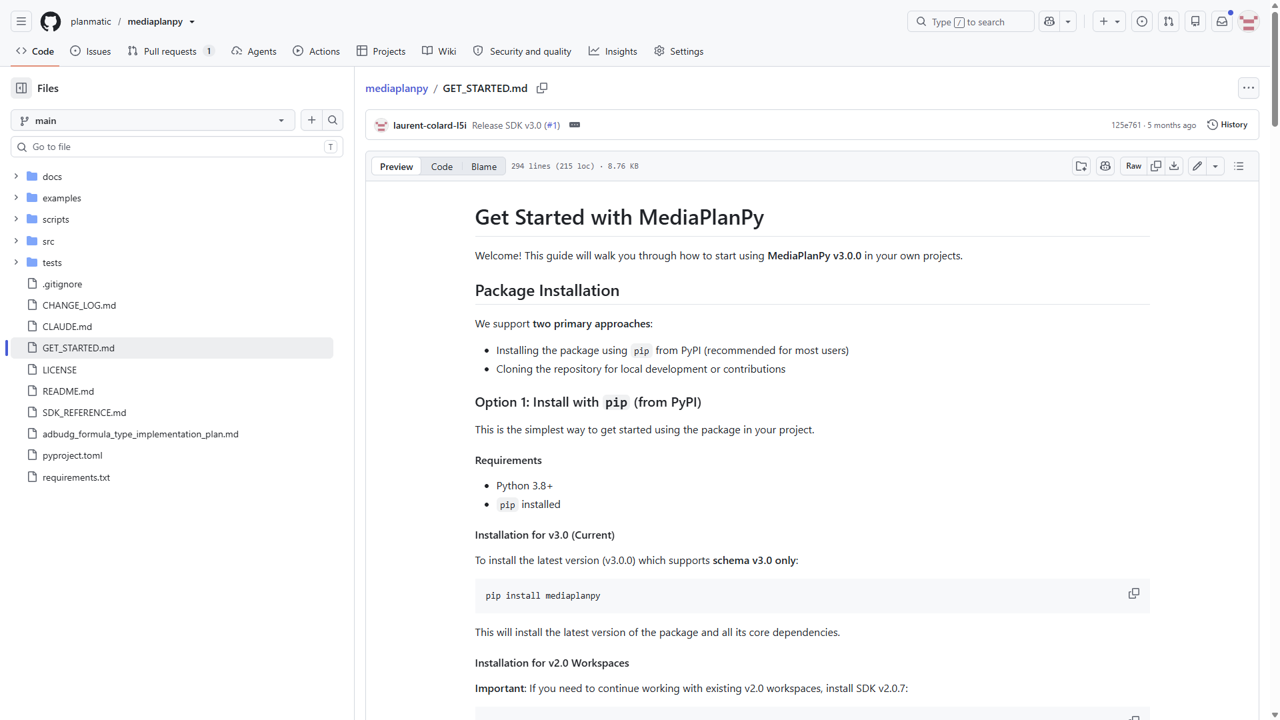View file History
The height and width of the screenshot is (720, 1280).
click(x=1227, y=125)
